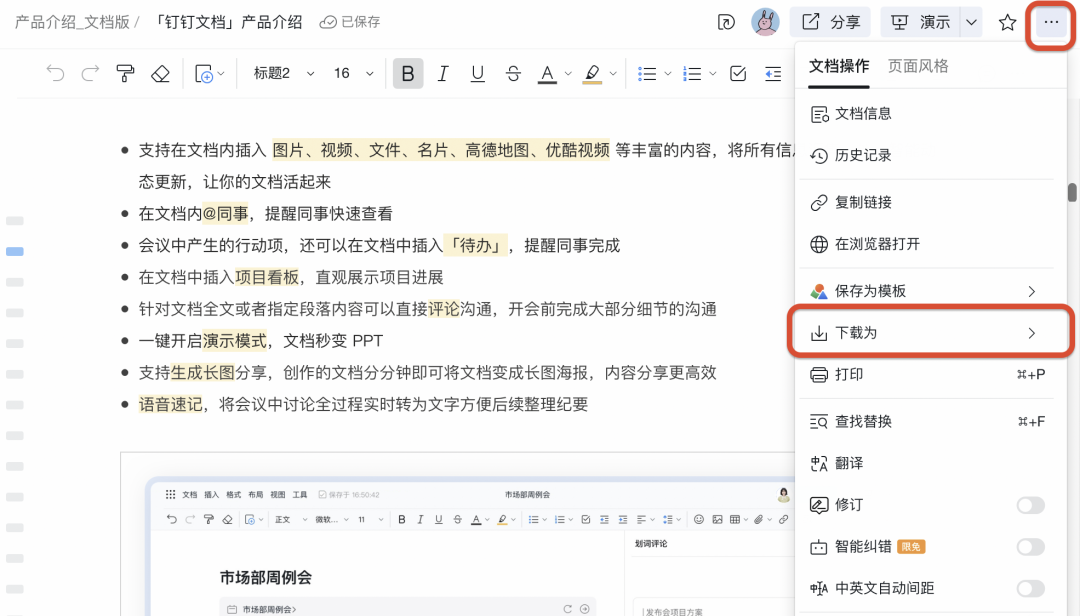The image size is (1080, 616).
Task: Click the save as template icon
Action: (x=819, y=291)
